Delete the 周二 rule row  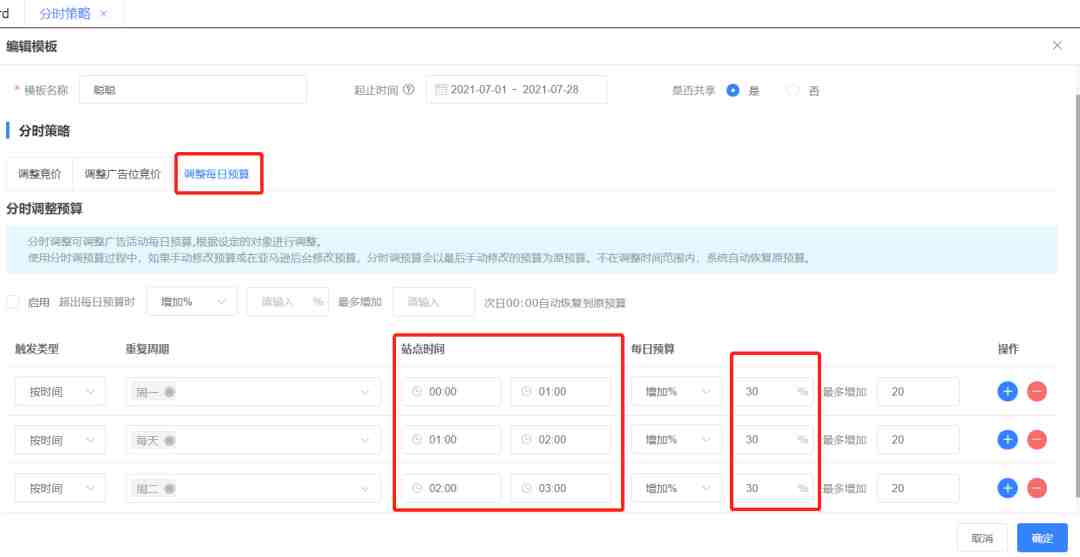pos(1037,488)
